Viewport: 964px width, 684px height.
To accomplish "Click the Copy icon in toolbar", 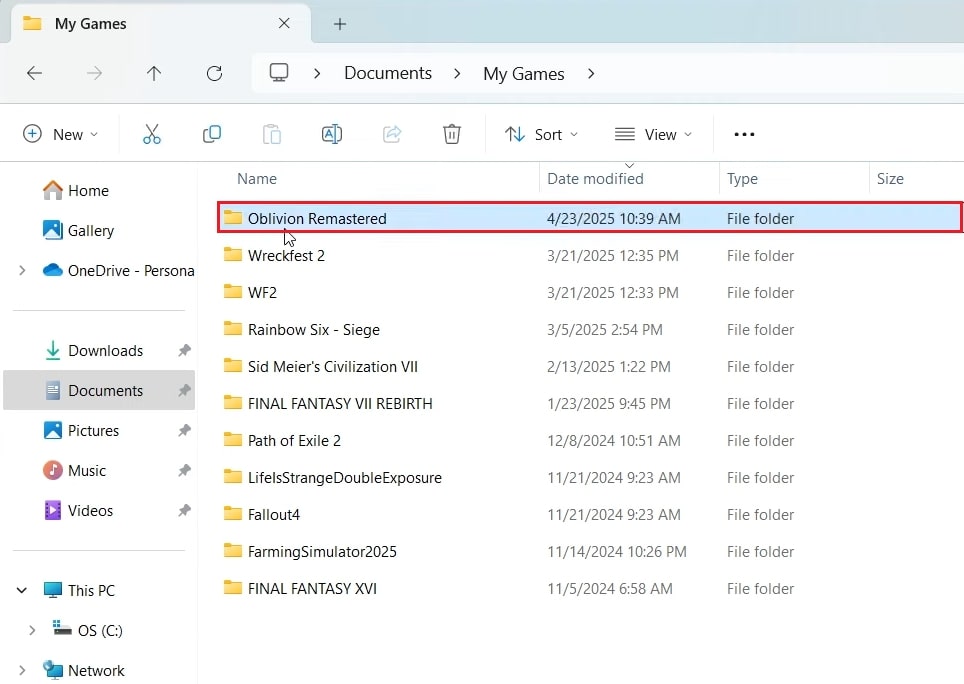I will (211, 134).
